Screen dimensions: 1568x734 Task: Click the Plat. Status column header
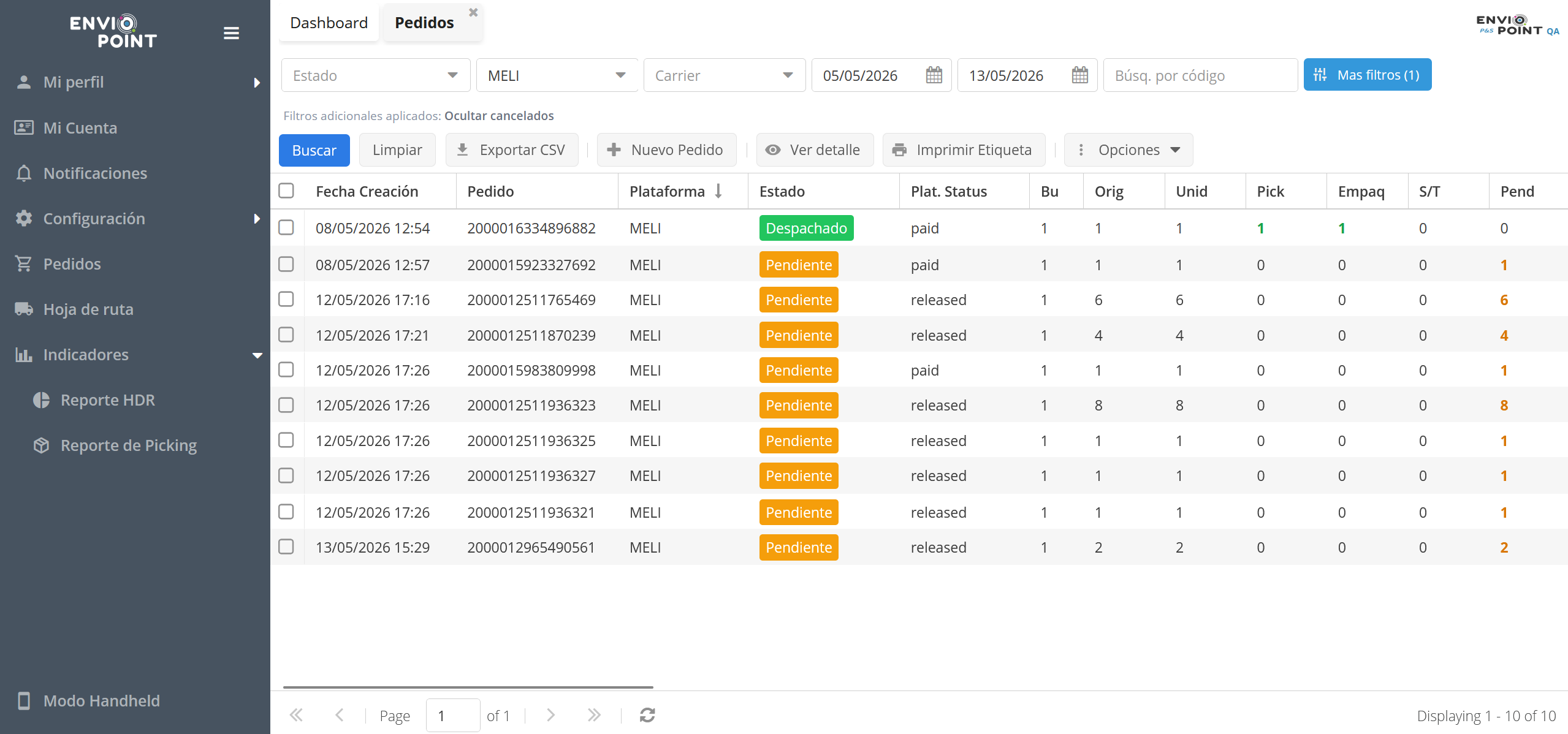coord(964,191)
